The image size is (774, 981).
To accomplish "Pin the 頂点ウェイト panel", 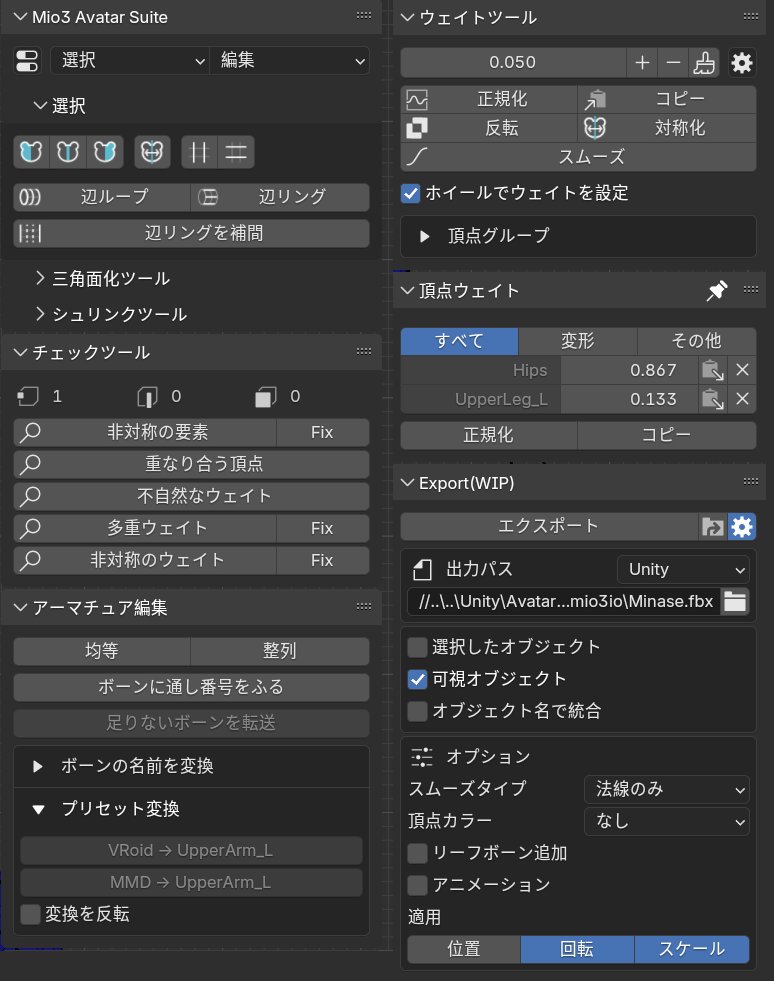I will [716, 290].
